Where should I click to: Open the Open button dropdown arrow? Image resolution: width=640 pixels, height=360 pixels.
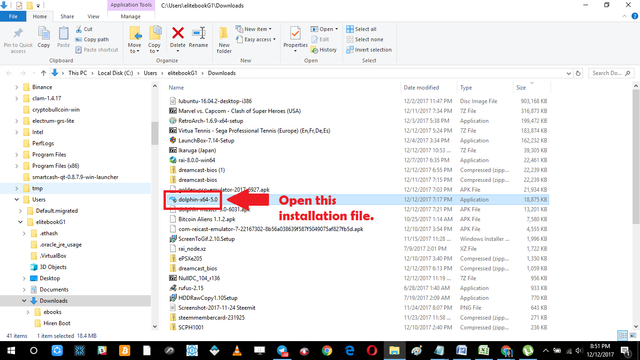point(336,29)
